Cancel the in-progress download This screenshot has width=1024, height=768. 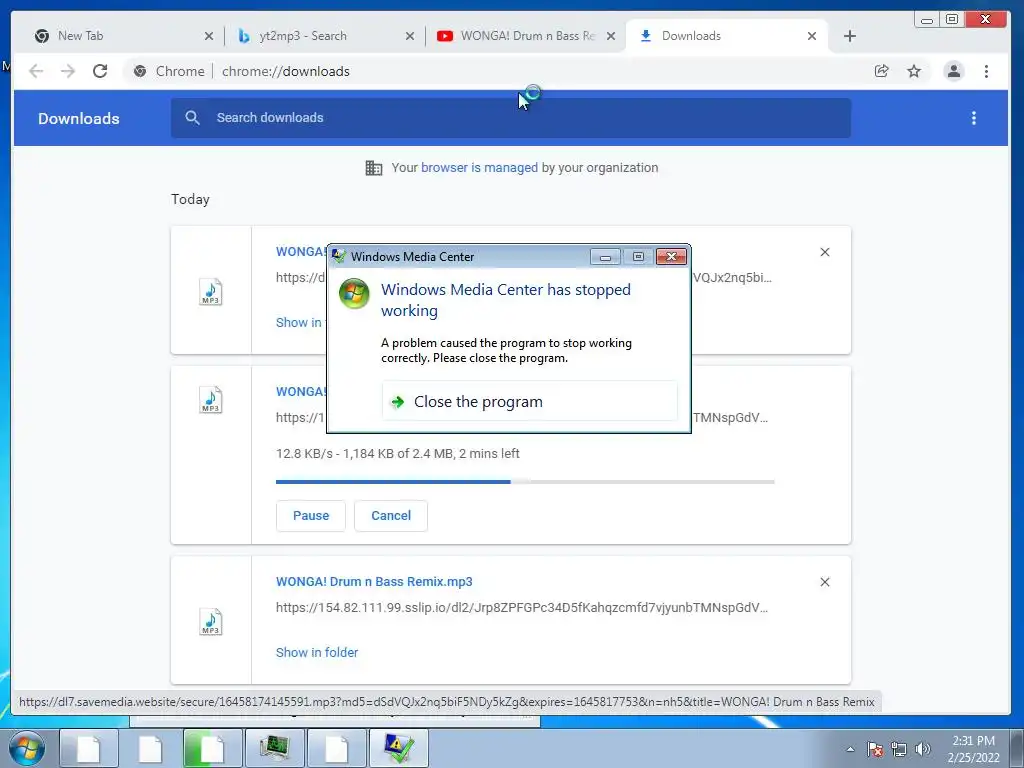pyautogui.click(x=391, y=516)
